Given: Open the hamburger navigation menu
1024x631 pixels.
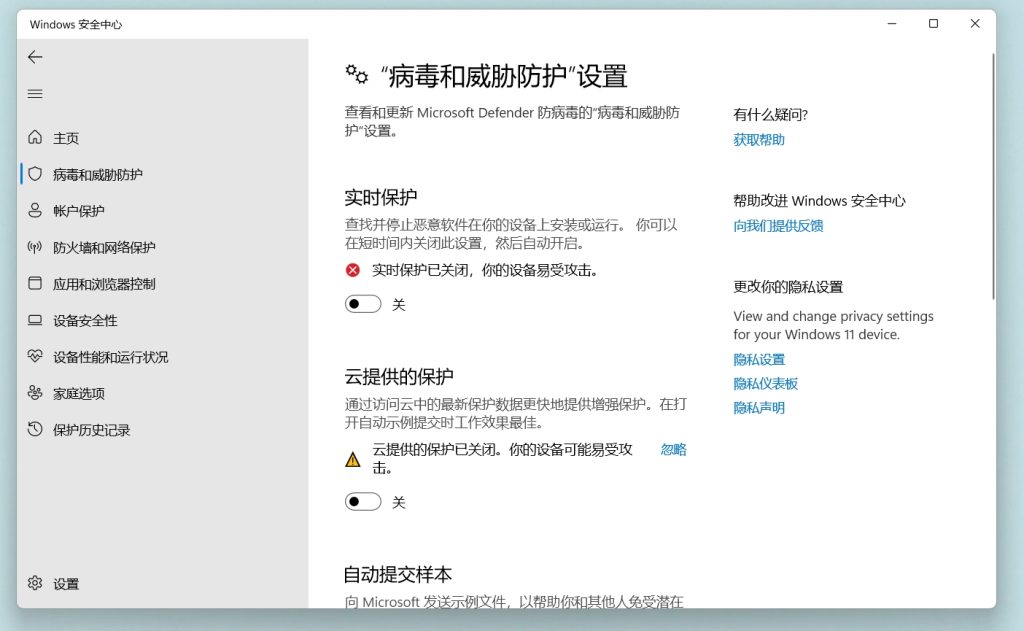Looking at the screenshot, I should (x=35, y=94).
